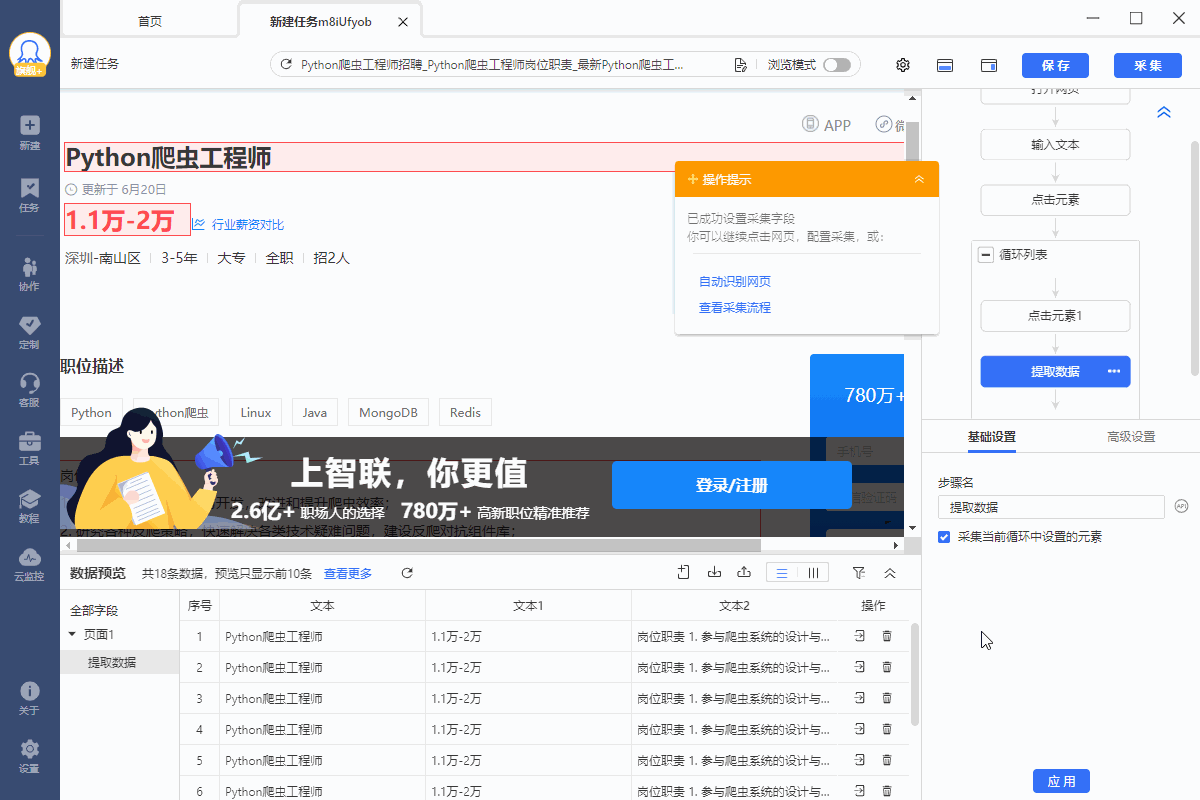Collapse the 循环列表 loop with the minus box
This screenshot has height=800, width=1200.
tap(986, 255)
